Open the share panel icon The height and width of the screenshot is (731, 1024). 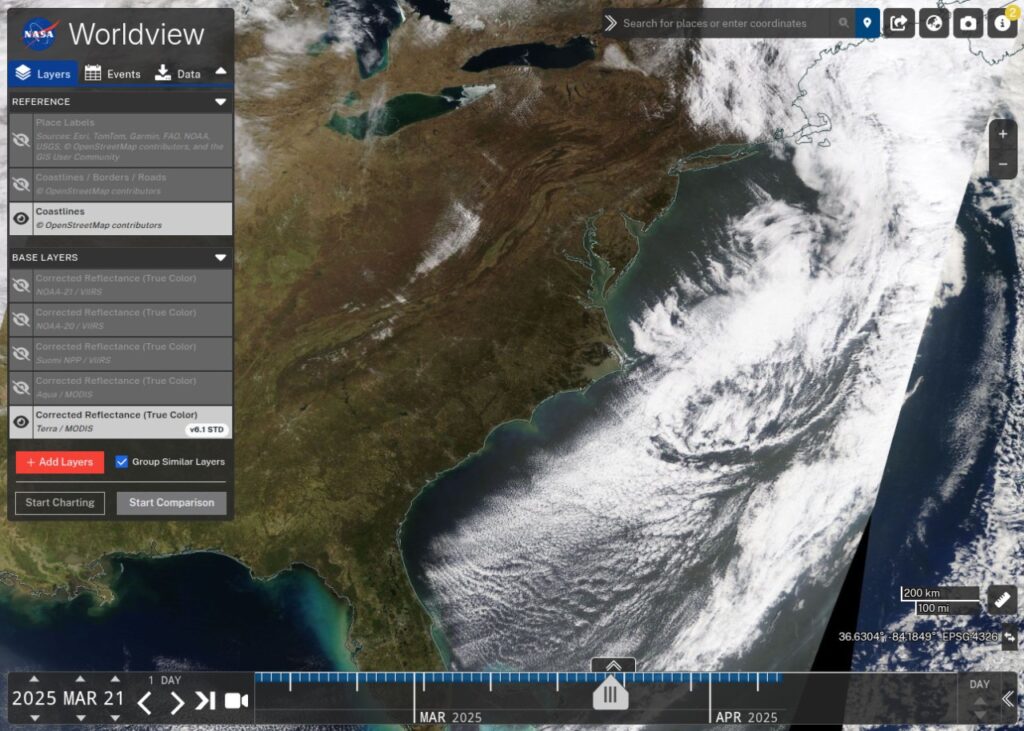[x=897, y=22]
